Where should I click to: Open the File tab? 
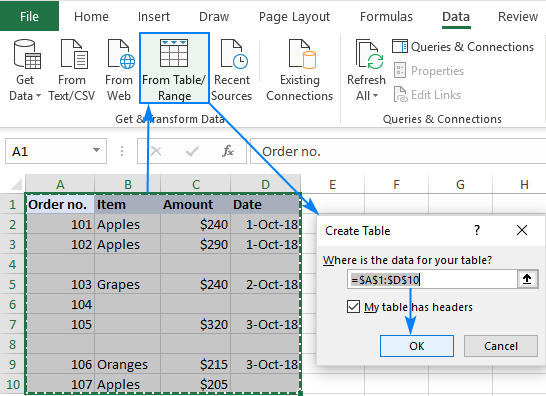(29, 16)
